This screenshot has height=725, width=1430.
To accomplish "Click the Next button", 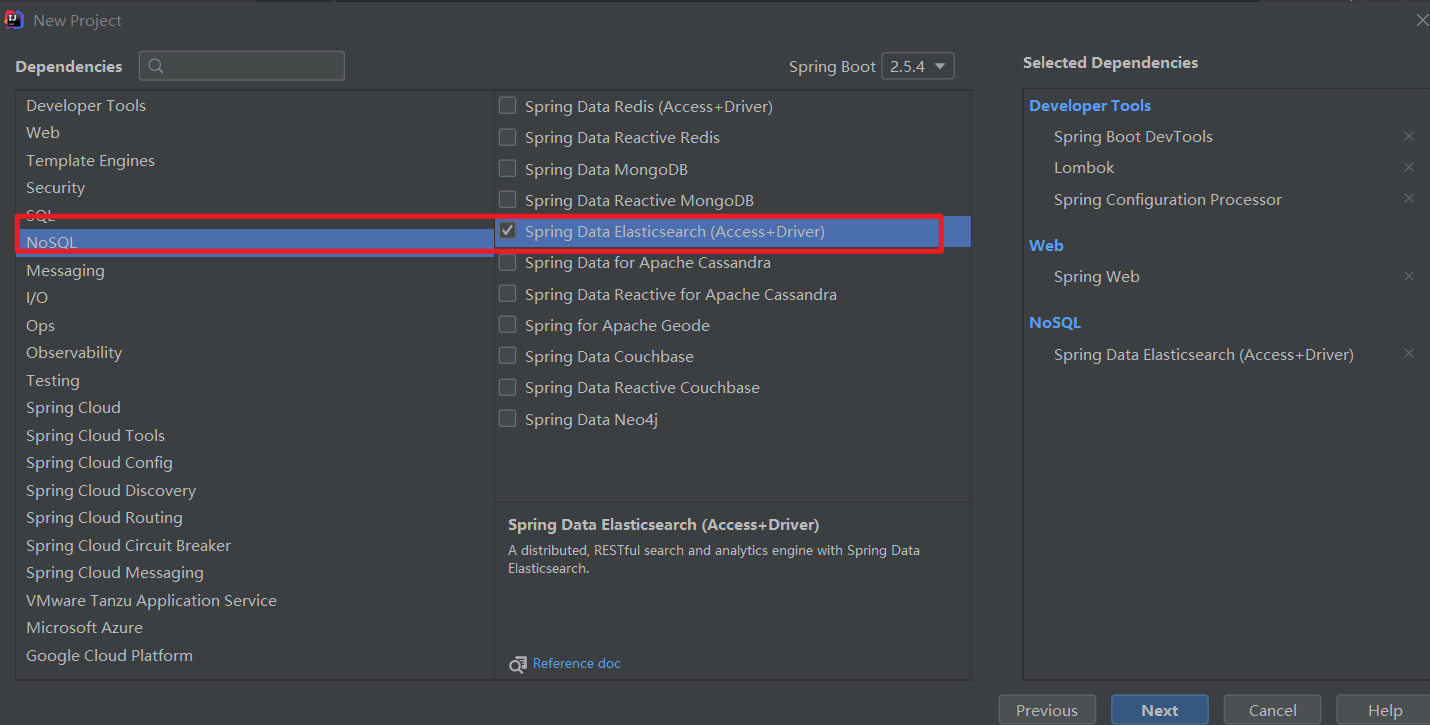I will (x=1159, y=710).
